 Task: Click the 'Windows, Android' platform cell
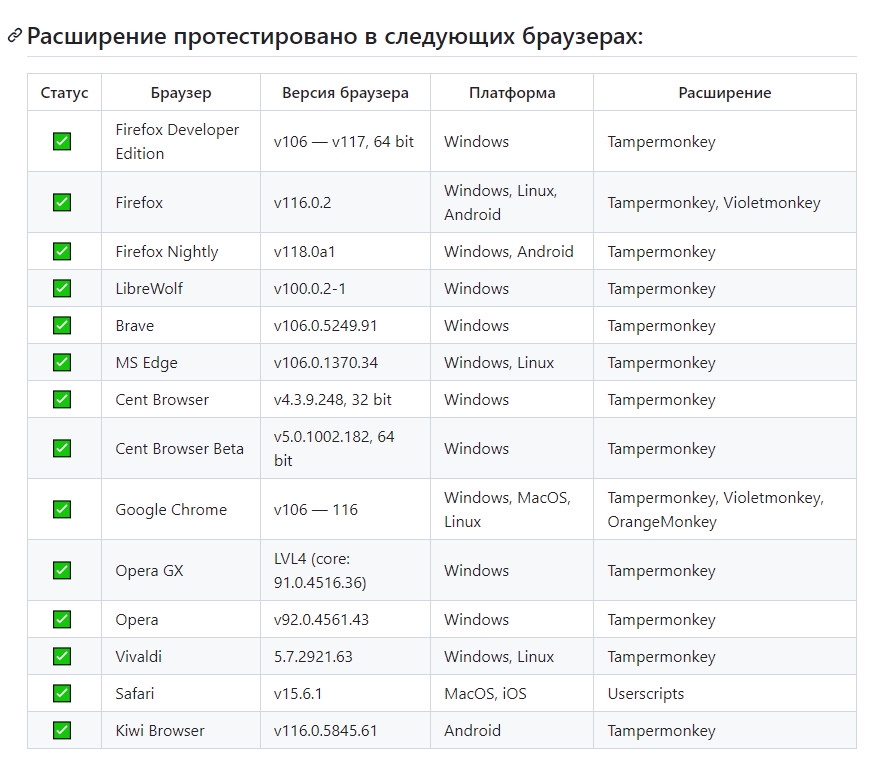(x=512, y=251)
